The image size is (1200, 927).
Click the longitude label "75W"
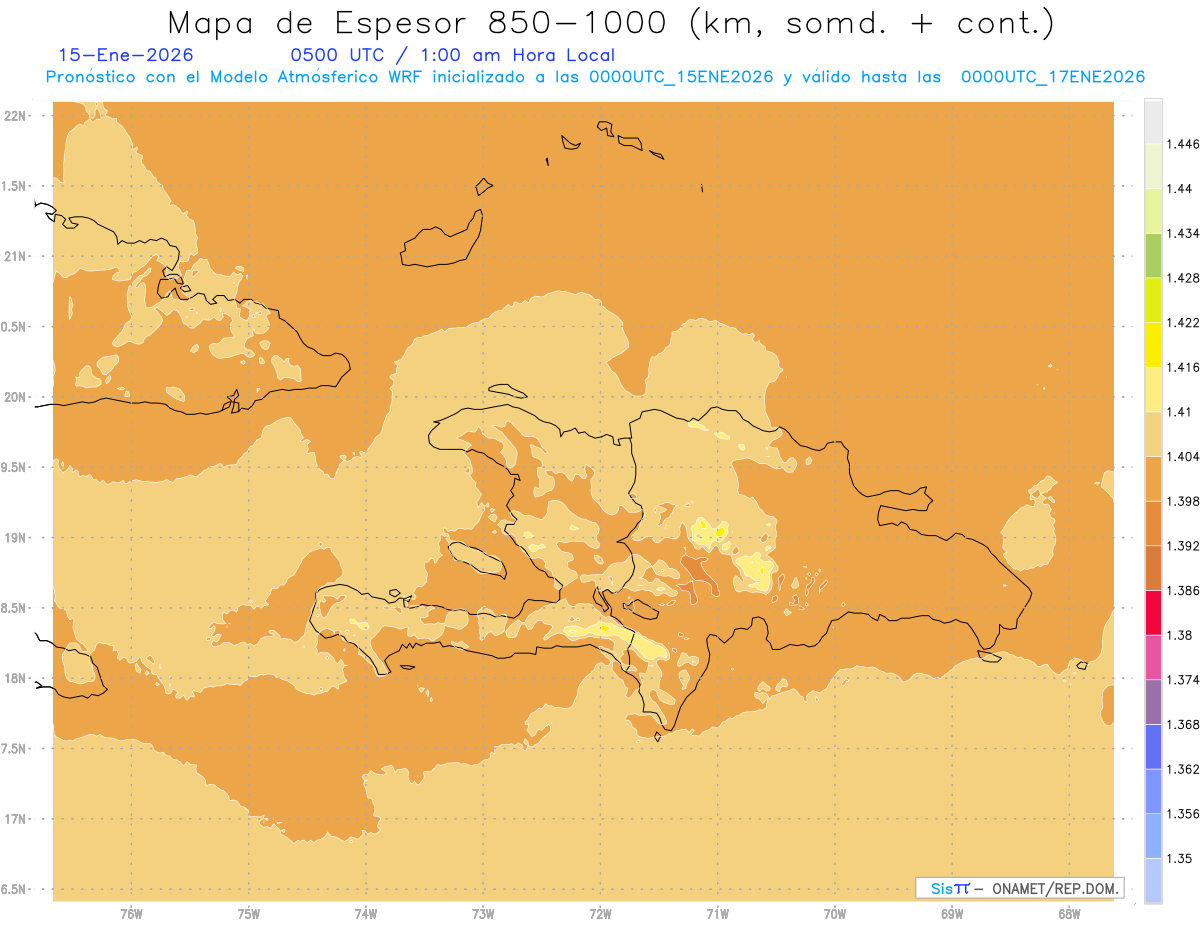pos(249,914)
